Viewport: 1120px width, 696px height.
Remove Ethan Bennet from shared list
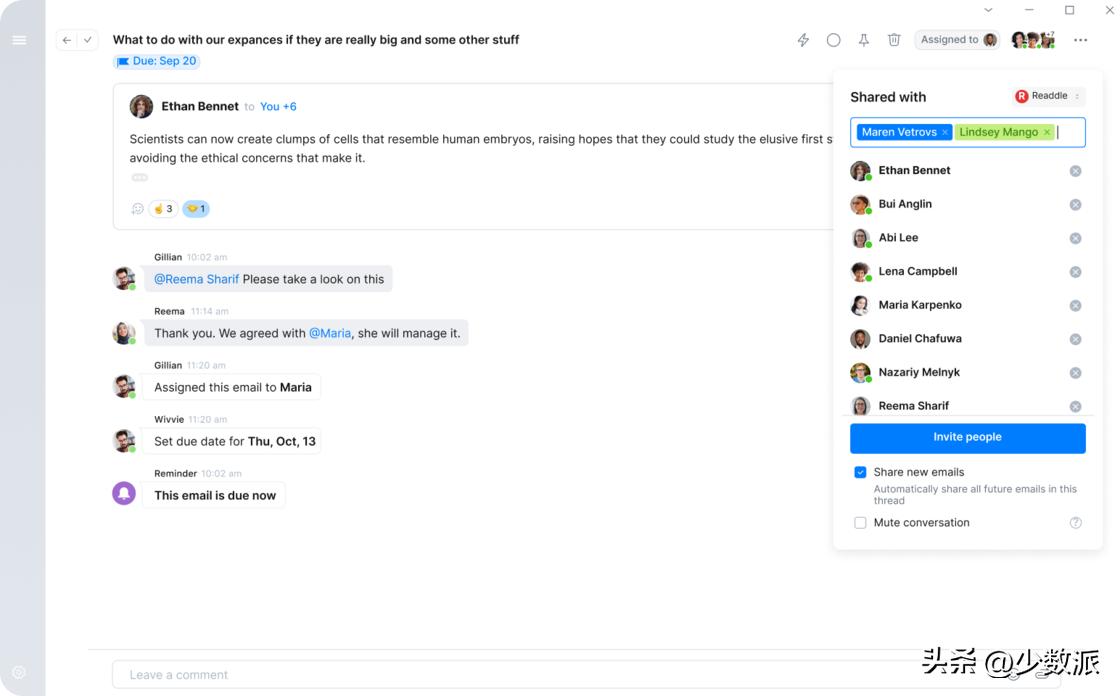[x=1075, y=171]
